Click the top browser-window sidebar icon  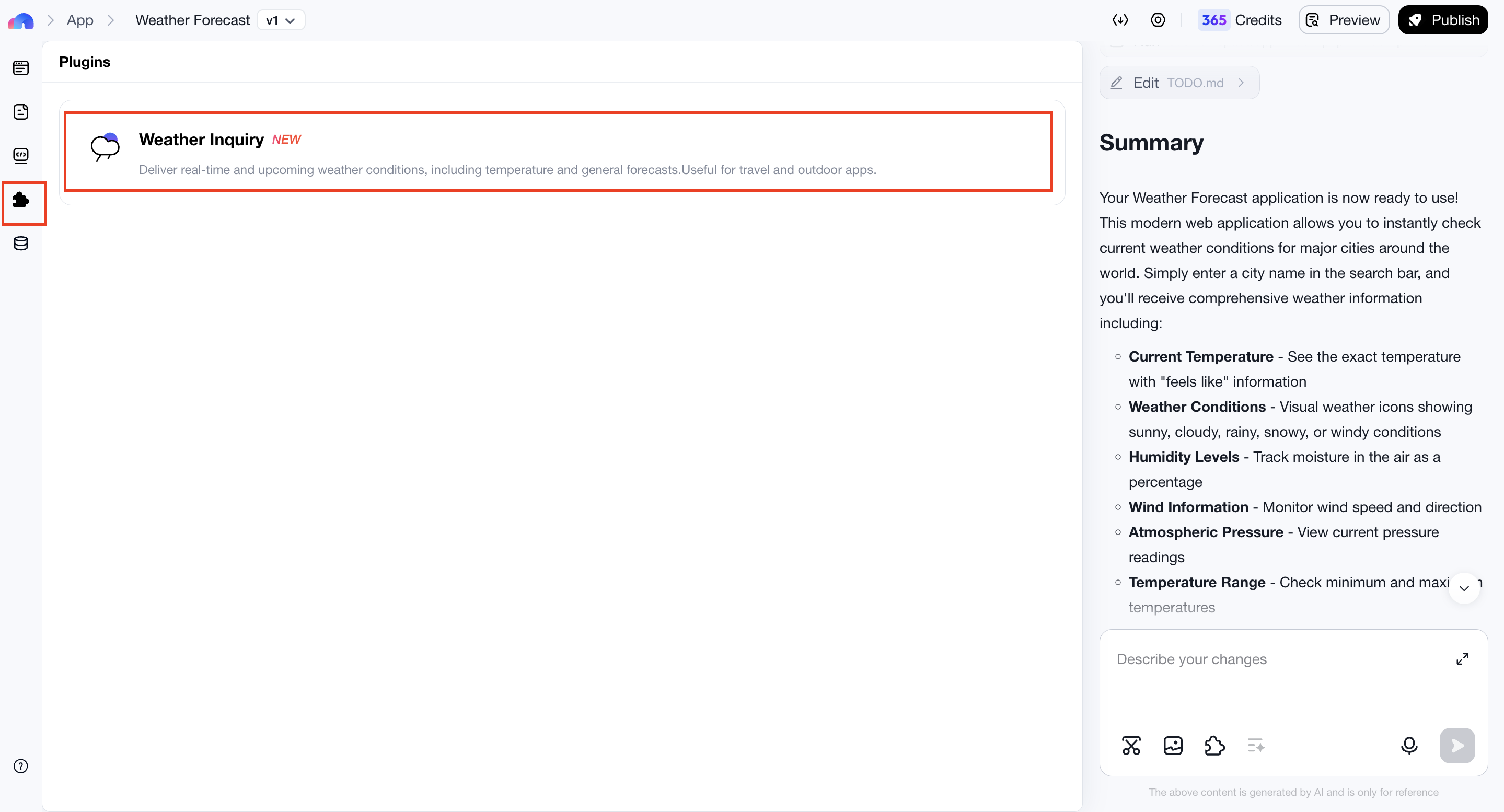(x=21, y=68)
